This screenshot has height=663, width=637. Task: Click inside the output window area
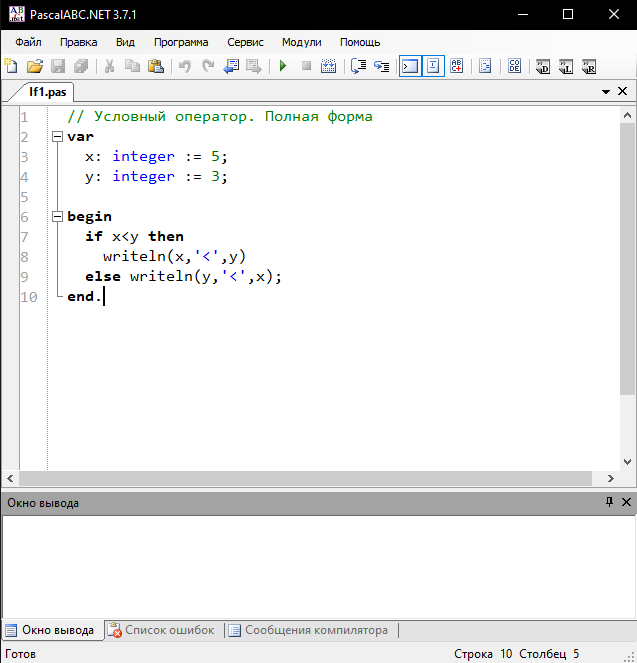(318, 567)
